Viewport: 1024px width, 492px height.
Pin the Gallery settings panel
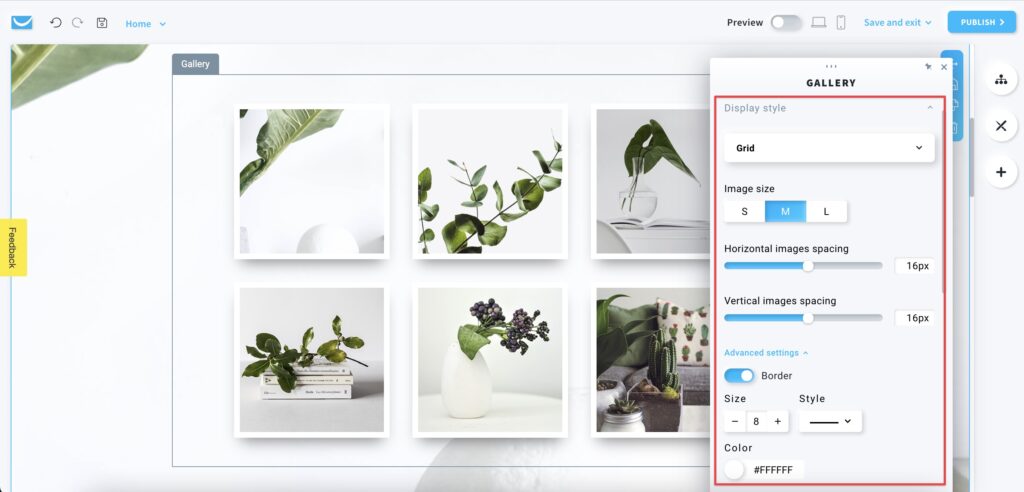tap(928, 67)
